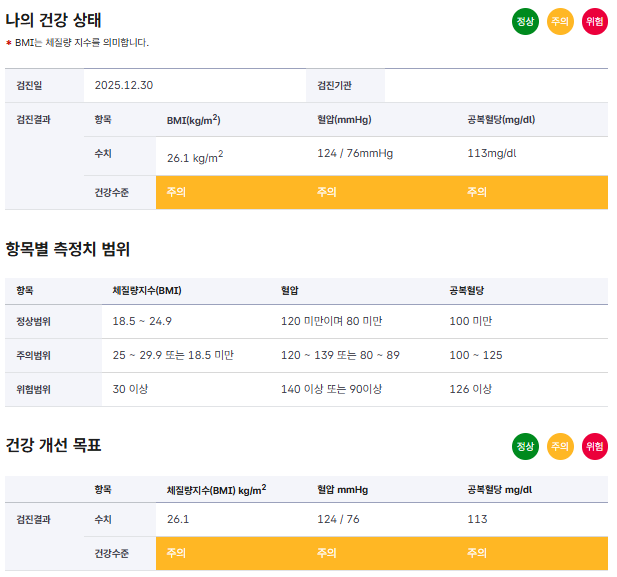Click red 위험 badge beside 나의 건강 상태
This screenshot has height=577, width=617.
[595, 21]
